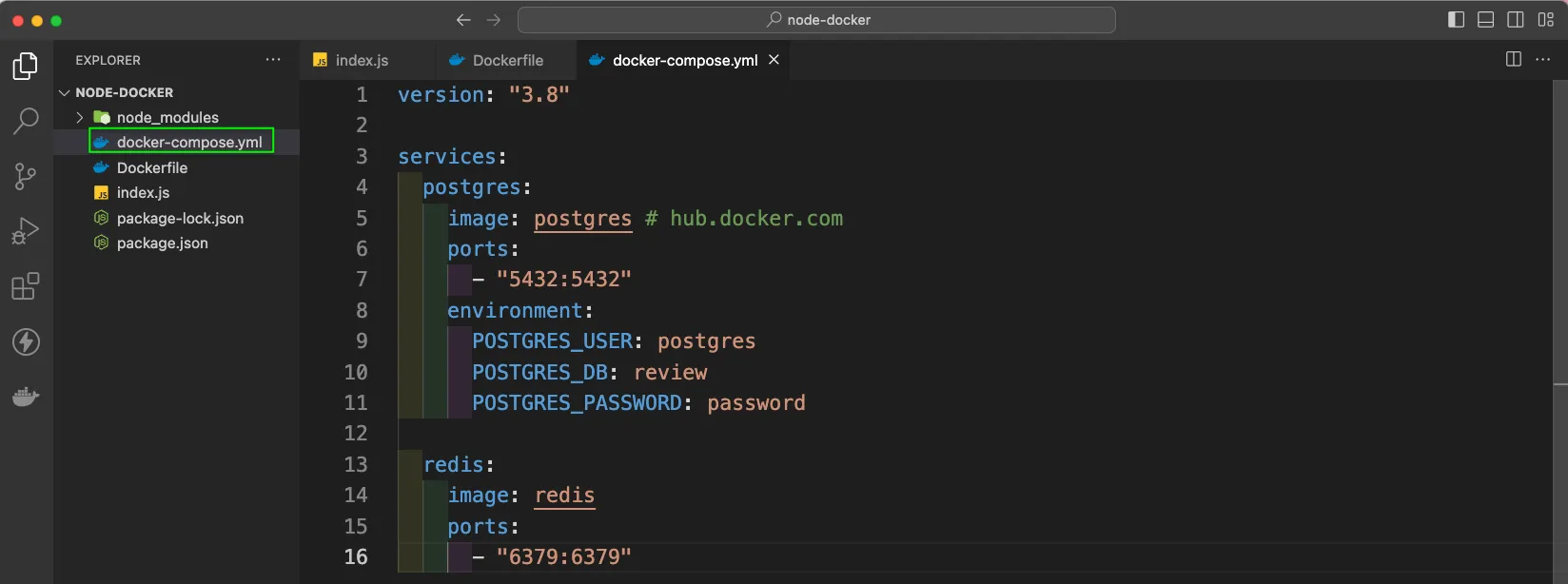Click the services key on line 3
This screenshot has height=584, width=1568.
point(446,157)
